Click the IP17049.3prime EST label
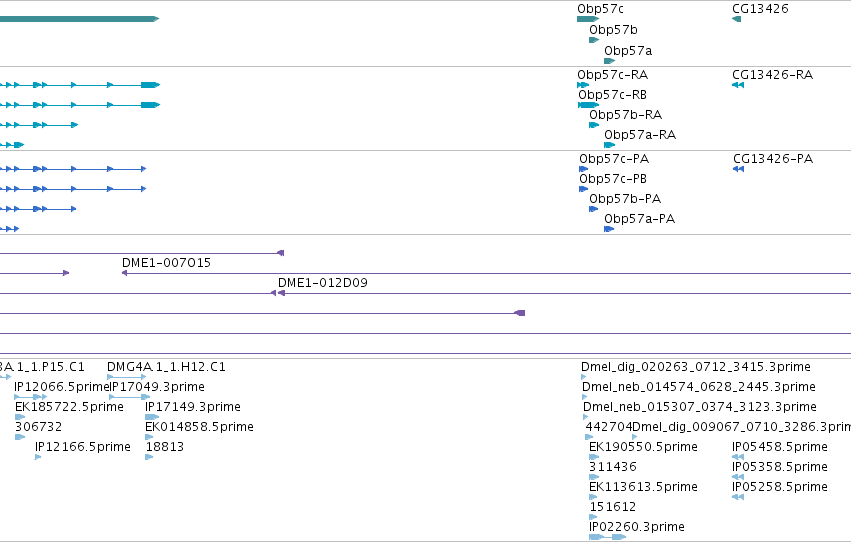Image resolution: width=851 pixels, height=542 pixels. [x=157, y=387]
